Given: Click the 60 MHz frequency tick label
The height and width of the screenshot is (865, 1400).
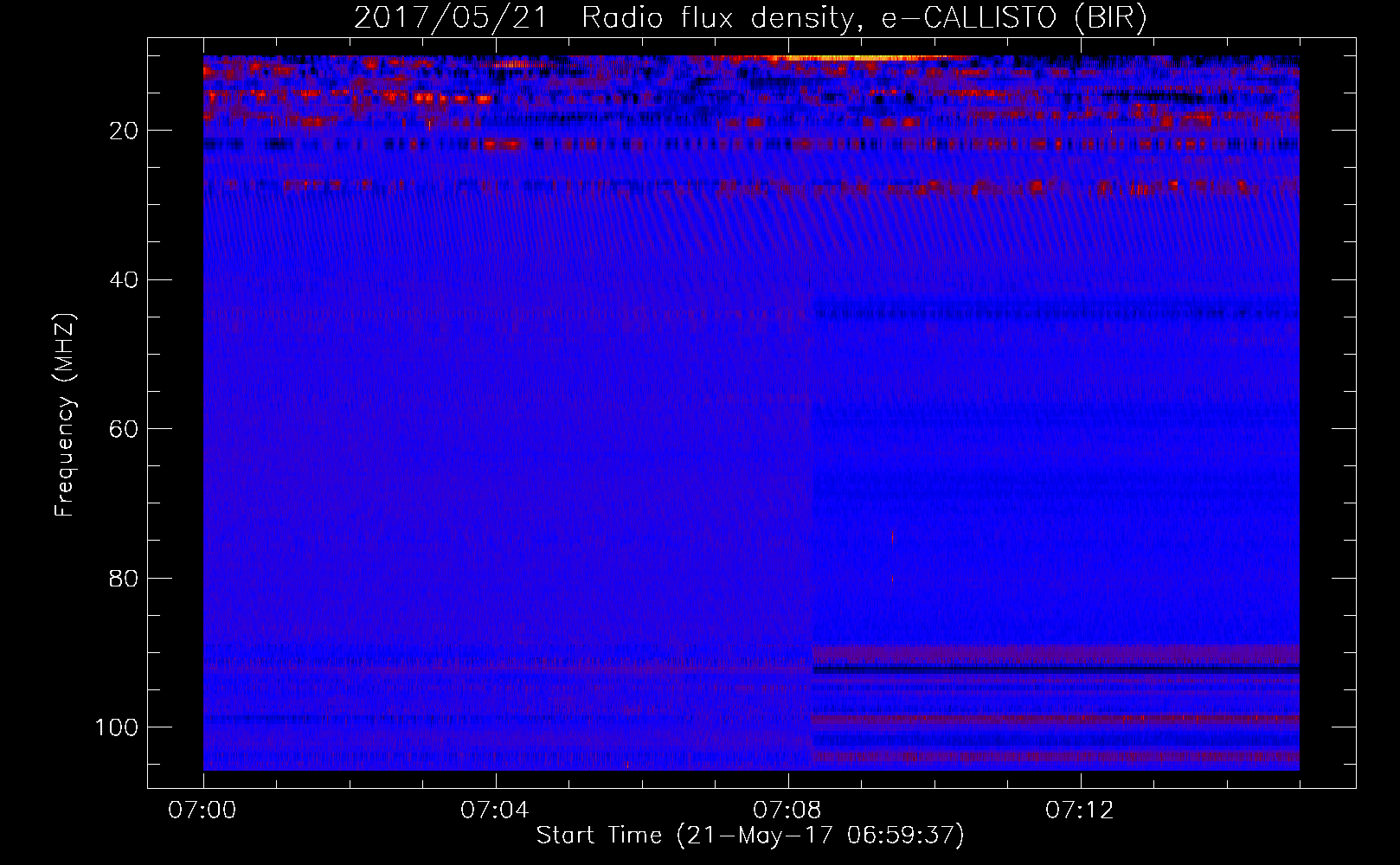Looking at the screenshot, I should click(x=124, y=429).
